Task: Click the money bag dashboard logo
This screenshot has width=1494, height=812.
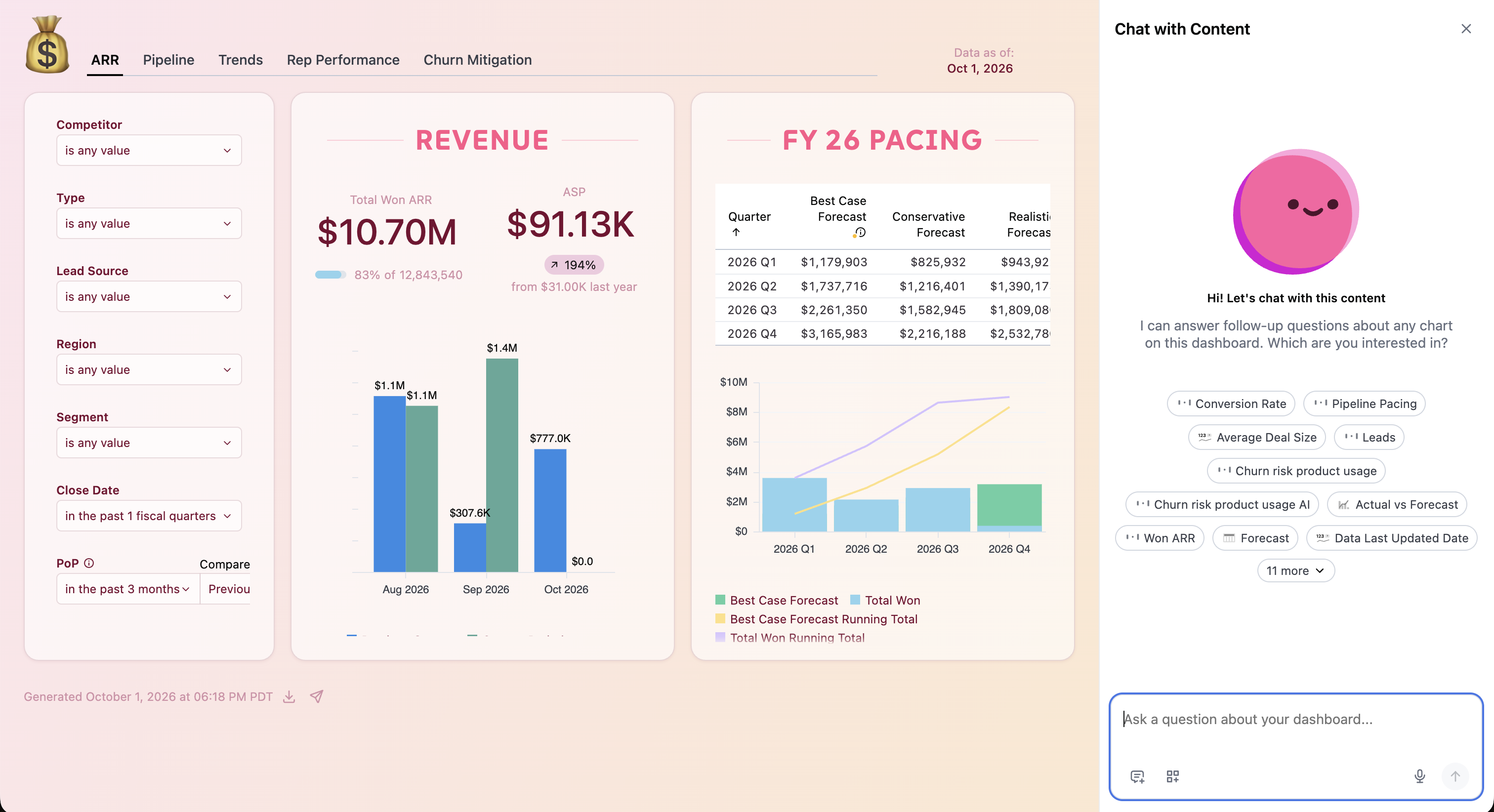Action: 47,44
